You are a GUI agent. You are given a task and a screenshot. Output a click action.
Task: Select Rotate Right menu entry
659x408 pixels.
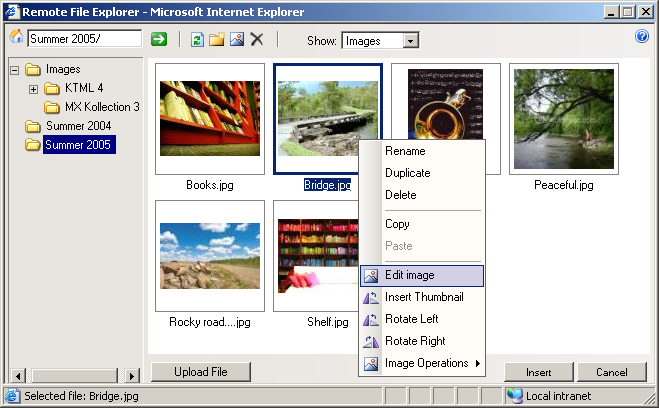pyautogui.click(x=422, y=341)
